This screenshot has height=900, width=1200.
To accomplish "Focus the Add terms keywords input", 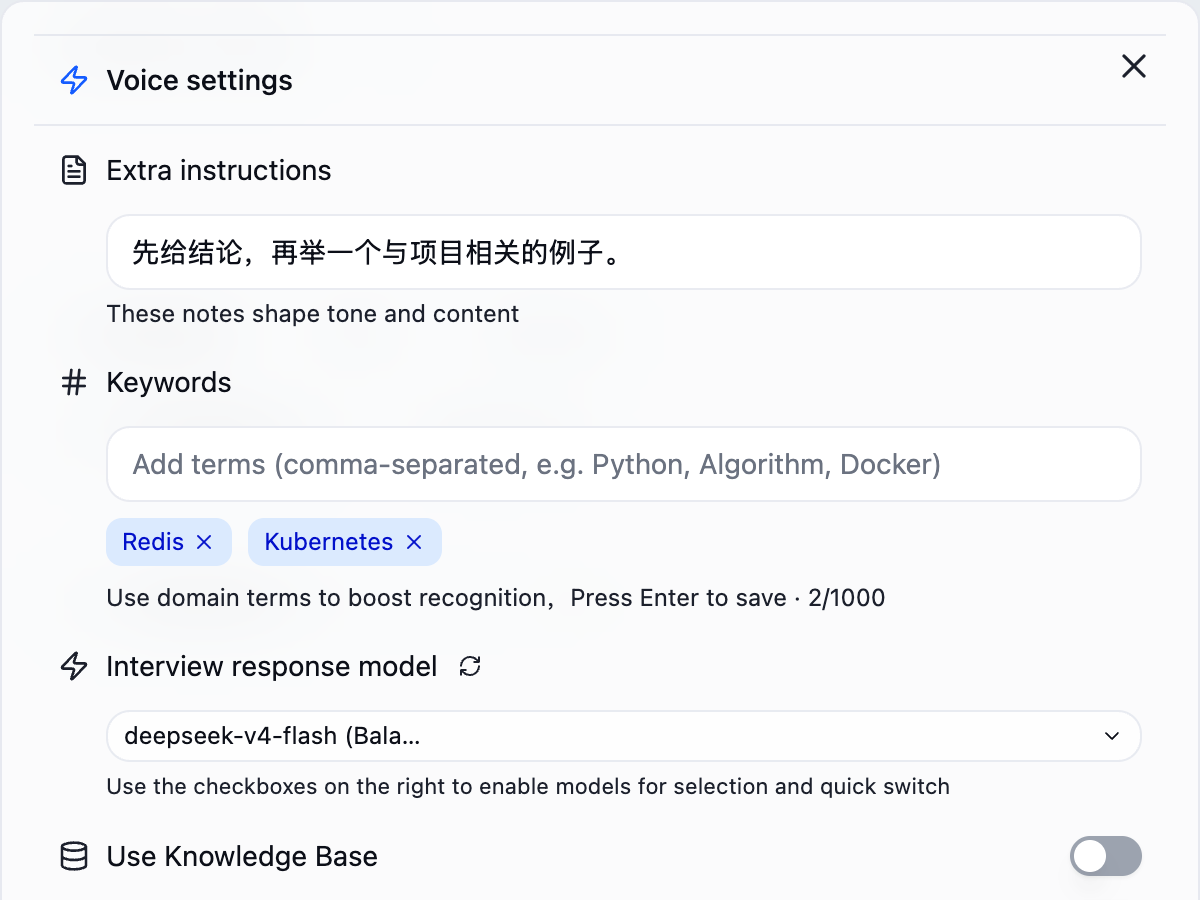I will (624, 464).
